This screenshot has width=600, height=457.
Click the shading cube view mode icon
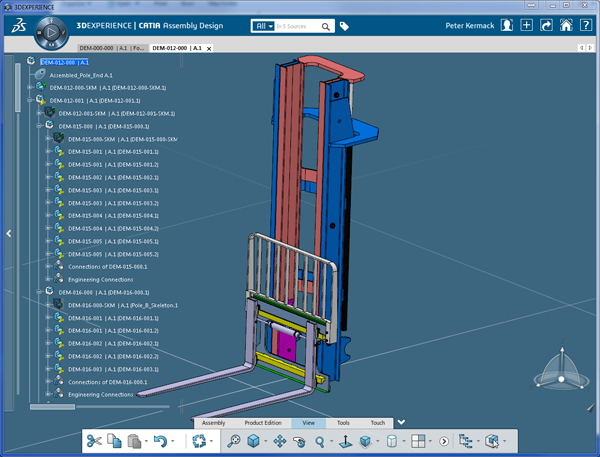pyautogui.click(x=365, y=441)
